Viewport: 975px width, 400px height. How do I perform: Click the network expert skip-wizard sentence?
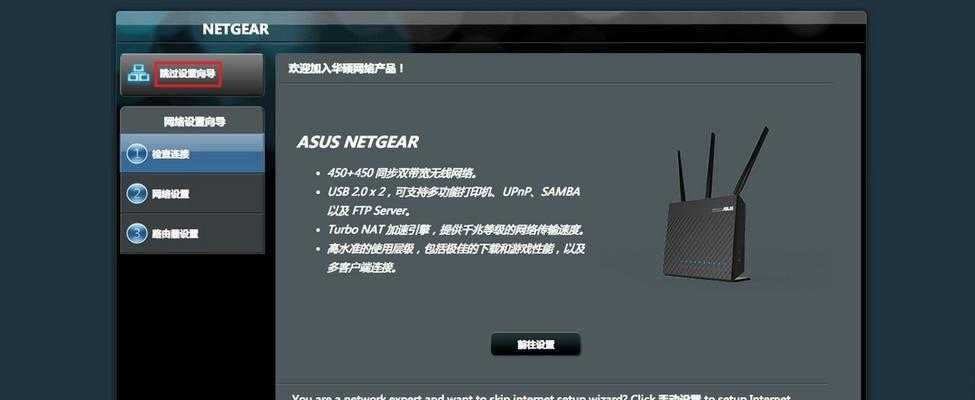(541, 398)
